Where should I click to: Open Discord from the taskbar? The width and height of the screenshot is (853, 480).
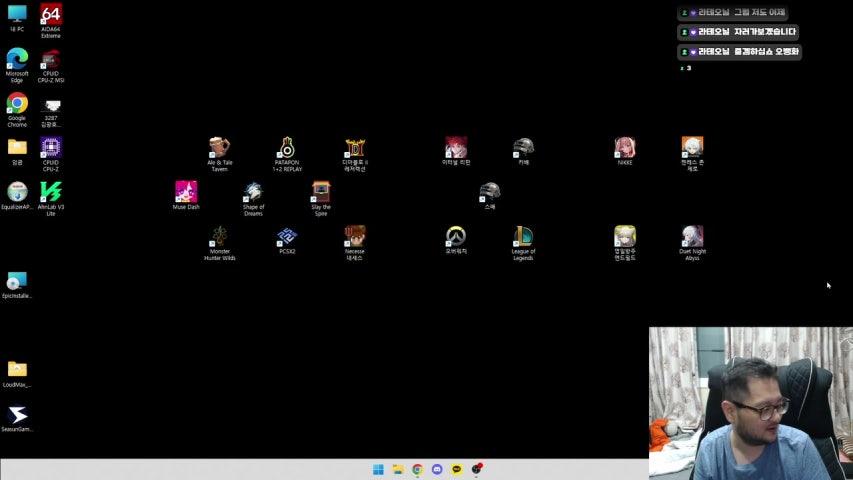437,469
